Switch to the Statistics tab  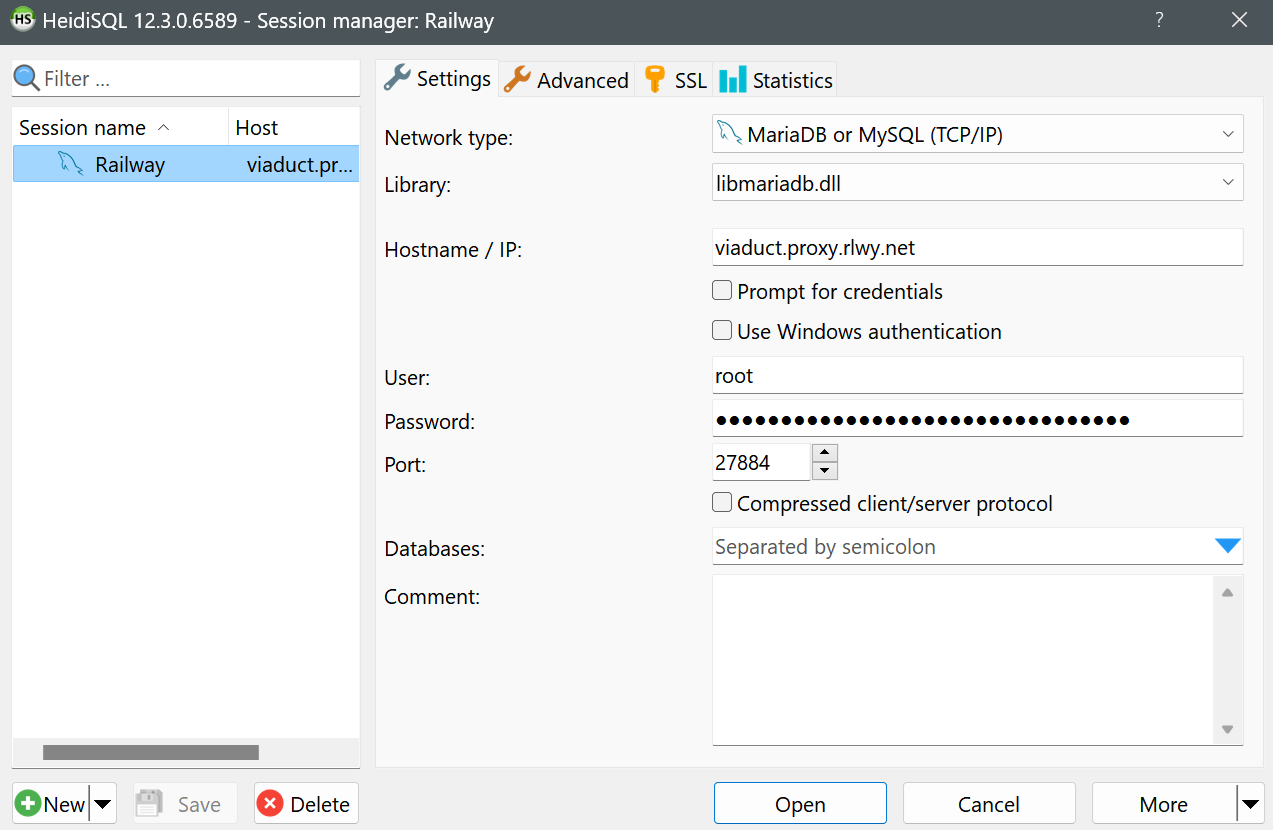click(x=775, y=80)
